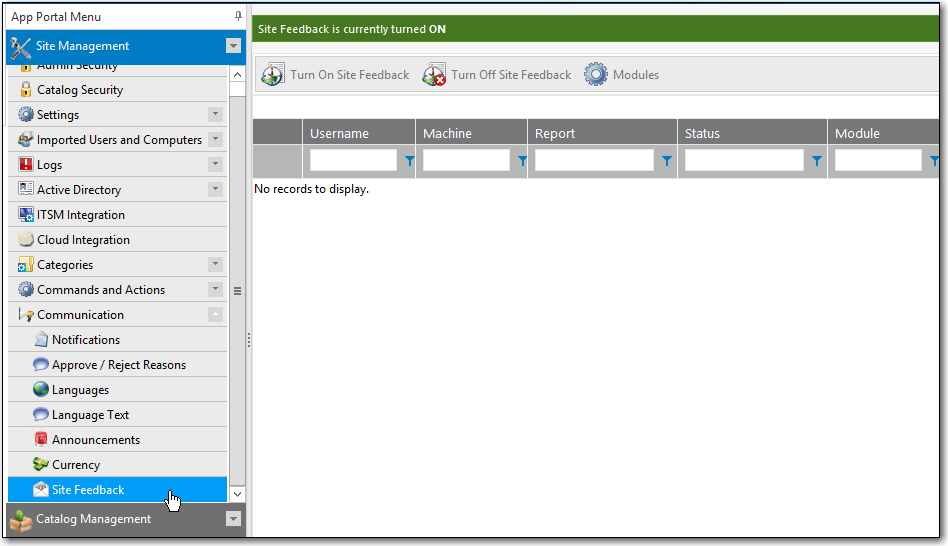The width and height of the screenshot is (948, 546).
Task: Expand the Settings submenu arrow
Action: pyautogui.click(x=215, y=115)
